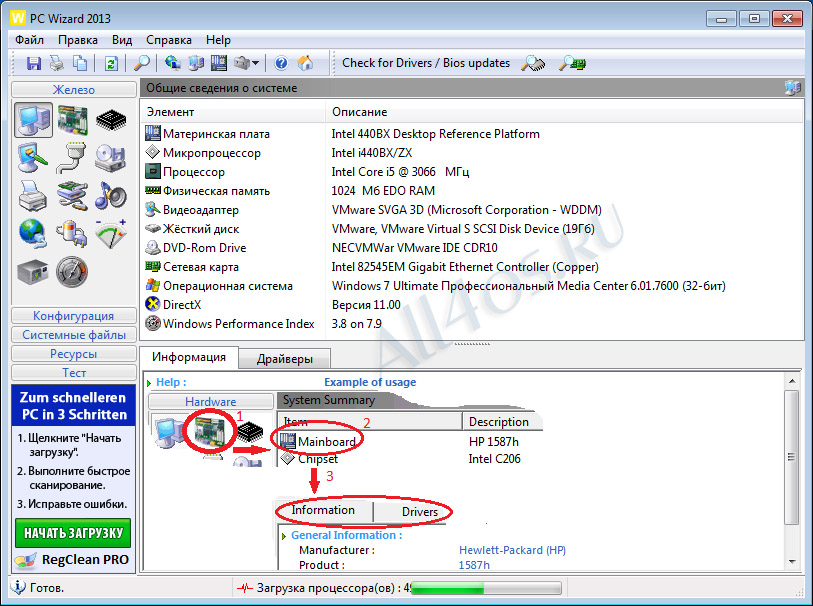813x606 pixels.
Task: Select the Жёсткий диск row
Action: (x=472, y=229)
